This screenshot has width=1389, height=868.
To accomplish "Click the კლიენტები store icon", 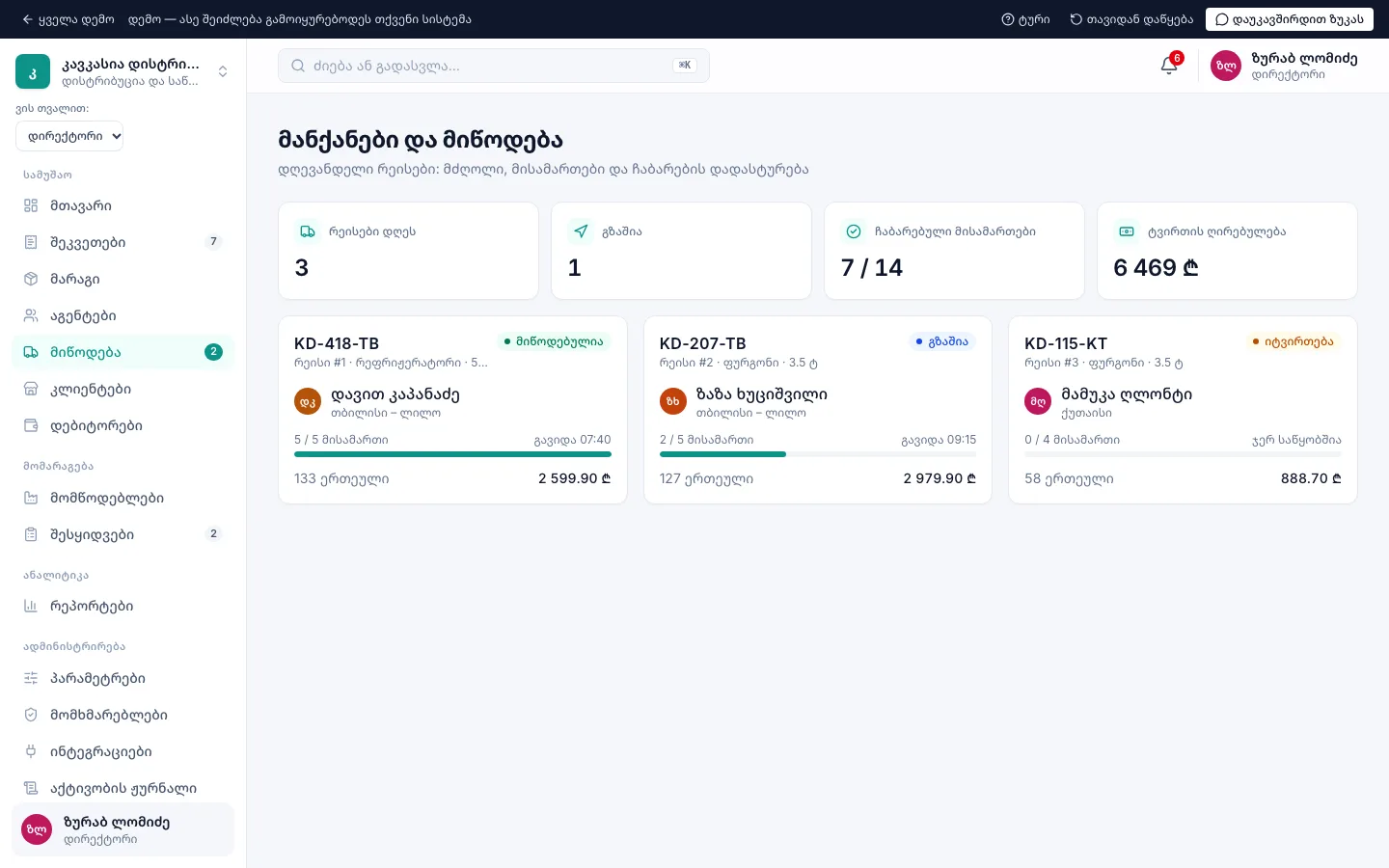I will pos(31,389).
